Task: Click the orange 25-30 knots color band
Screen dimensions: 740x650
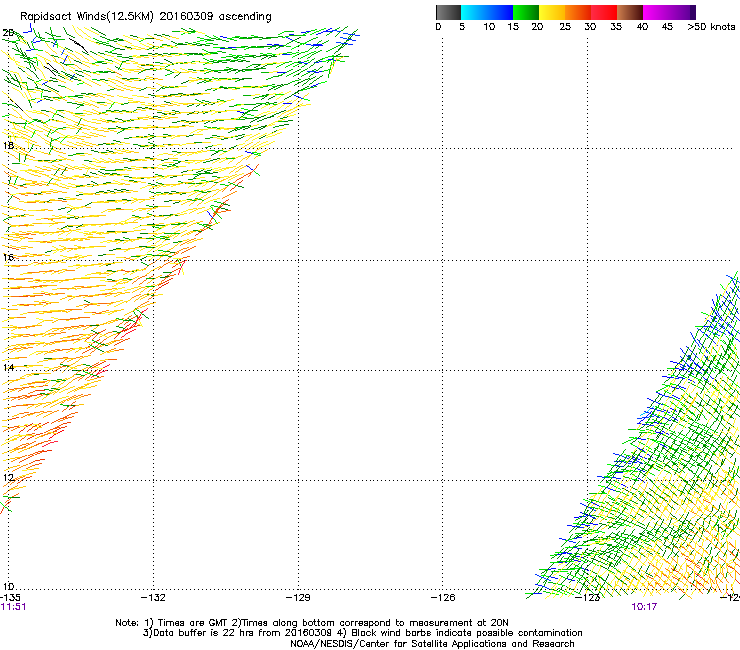Action: click(578, 12)
